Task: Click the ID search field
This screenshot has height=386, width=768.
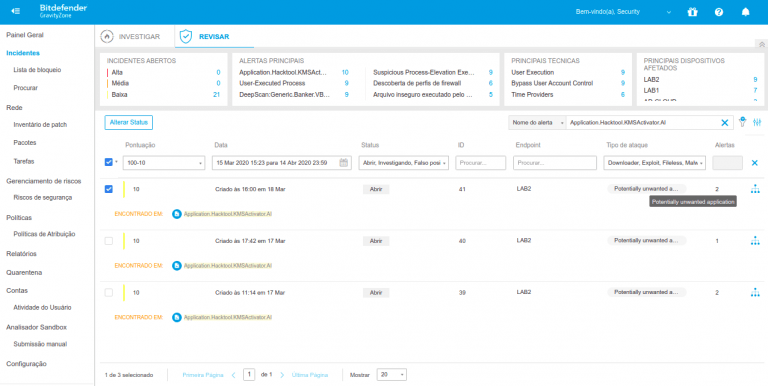Action: pyautogui.click(x=480, y=163)
